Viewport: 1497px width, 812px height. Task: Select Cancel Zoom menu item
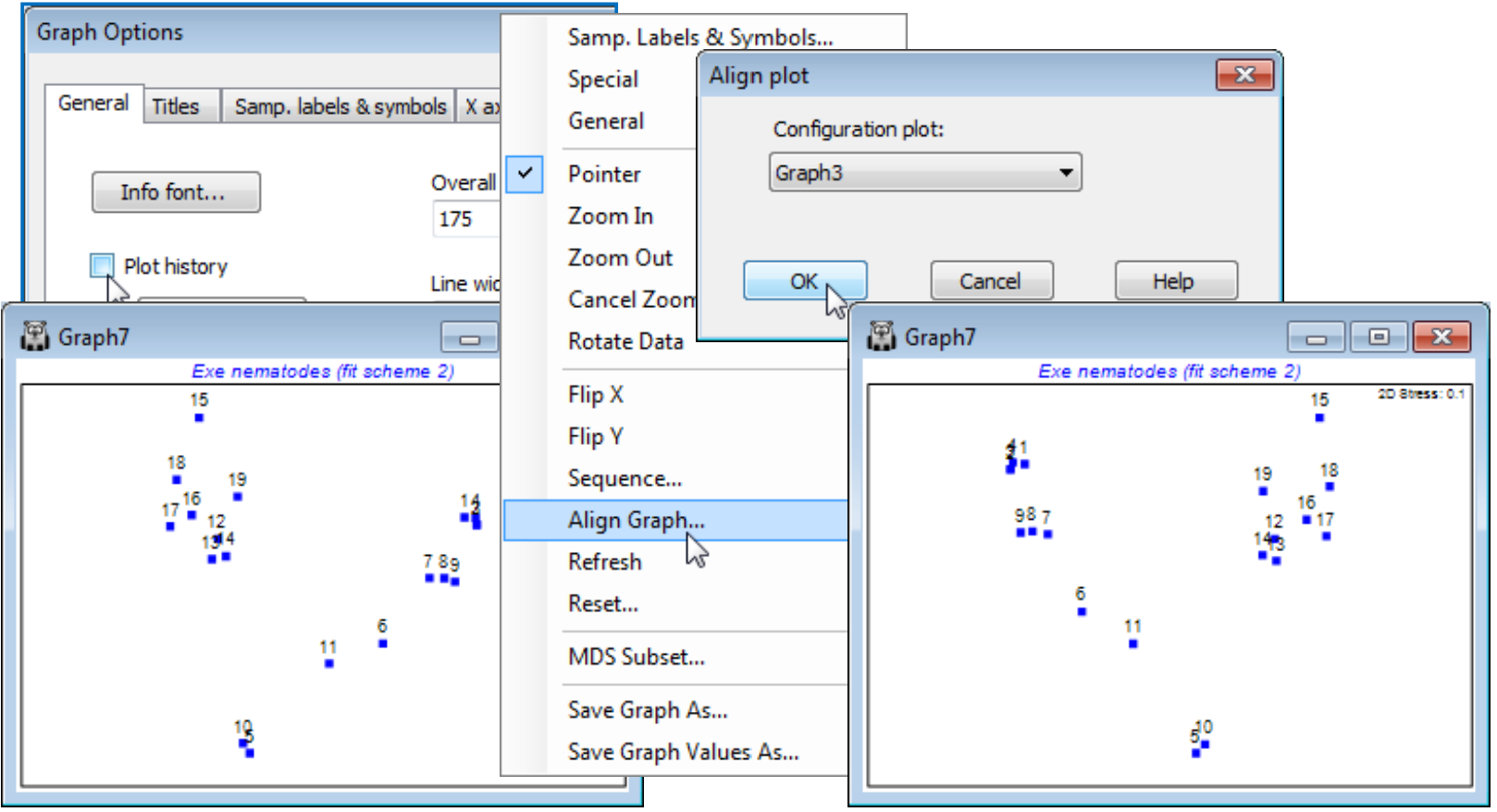pyautogui.click(x=631, y=300)
